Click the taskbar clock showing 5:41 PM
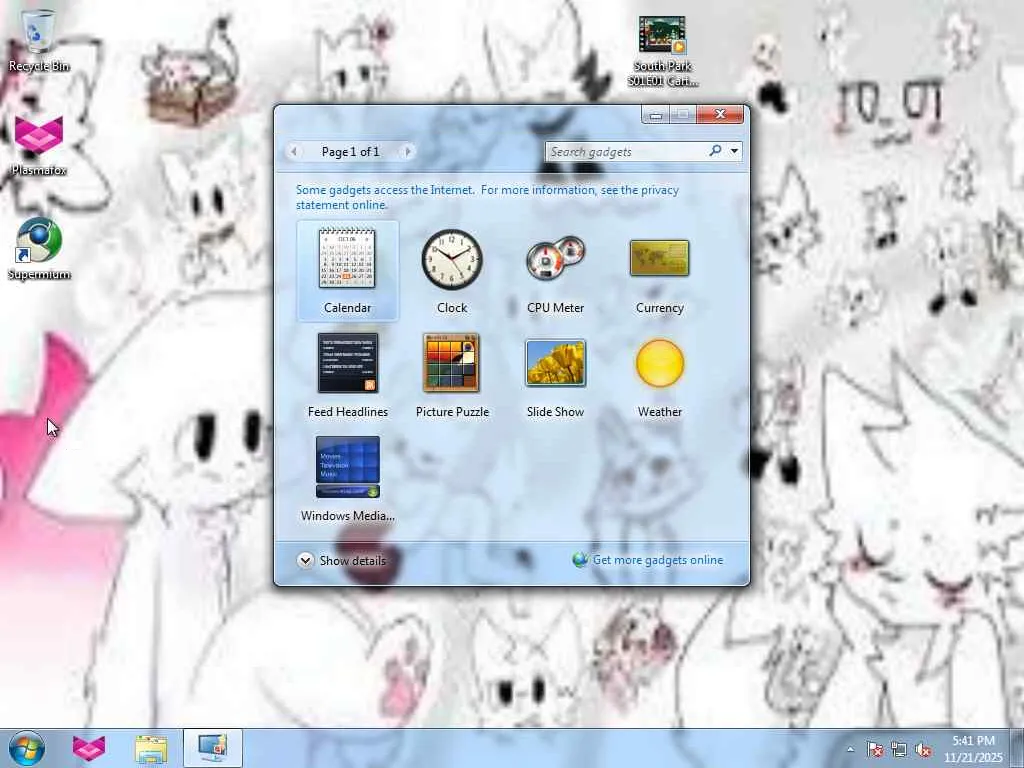Screen dimensions: 1024x768 [x=973, y=749]
